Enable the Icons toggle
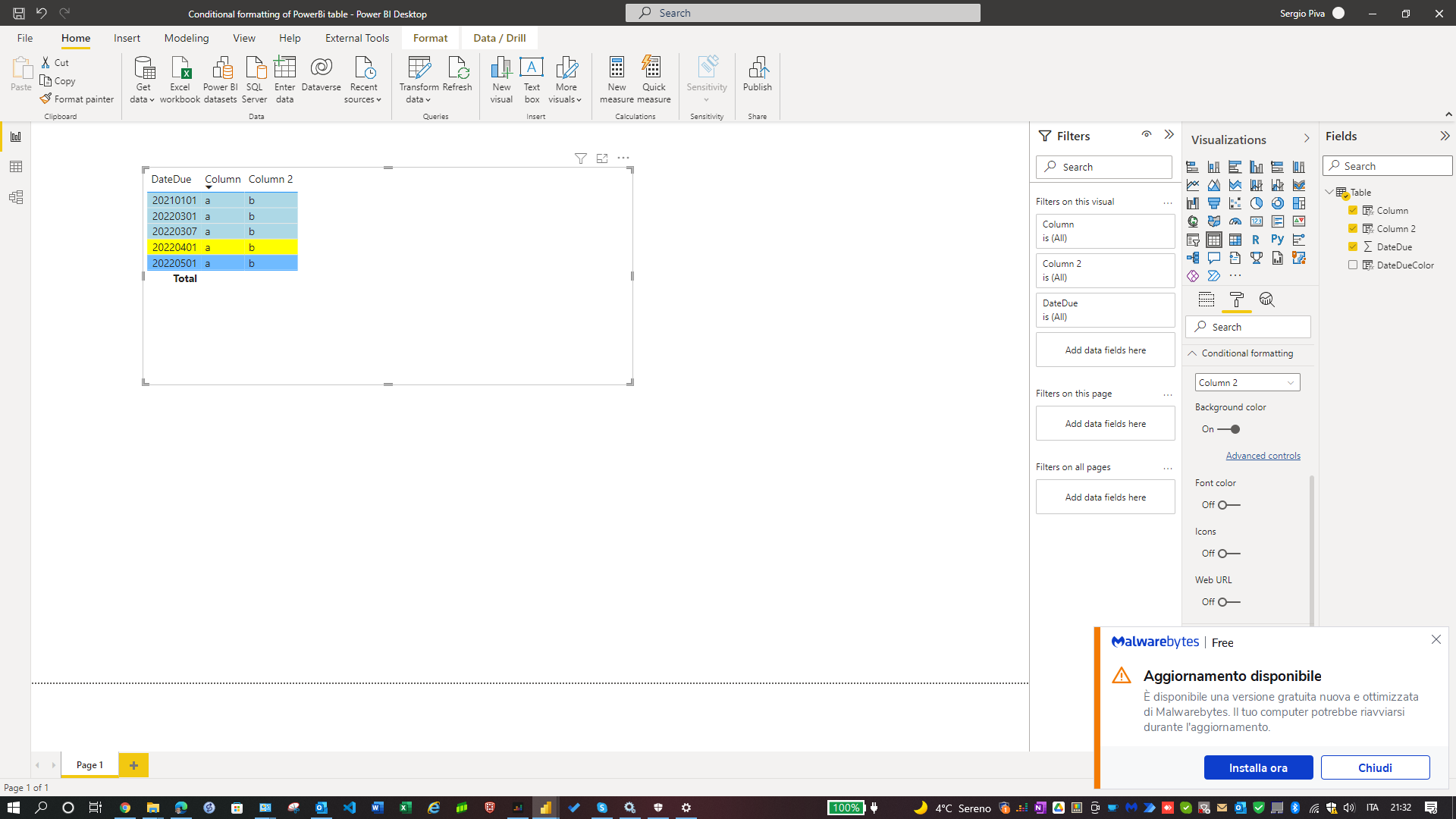Screen dimensions: 1456x819 pos(1229,554)
